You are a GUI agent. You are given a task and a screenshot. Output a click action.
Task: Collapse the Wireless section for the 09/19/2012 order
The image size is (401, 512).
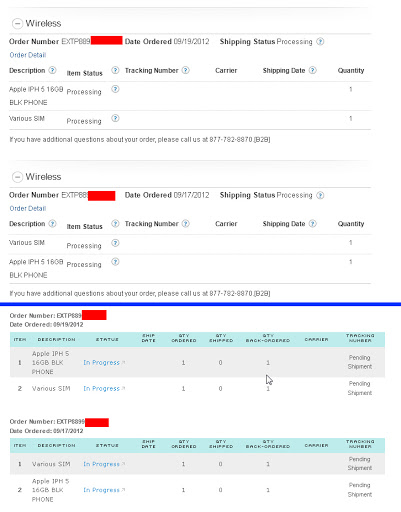(x=17, y=24)
